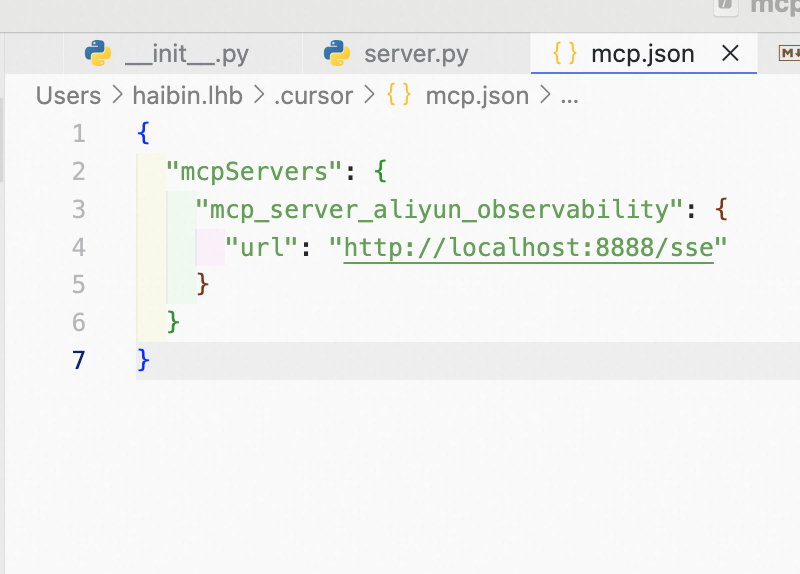Expand chevron after .cursor breadcrumb
Screen dimensions: 800x574
tap(369, 95)
